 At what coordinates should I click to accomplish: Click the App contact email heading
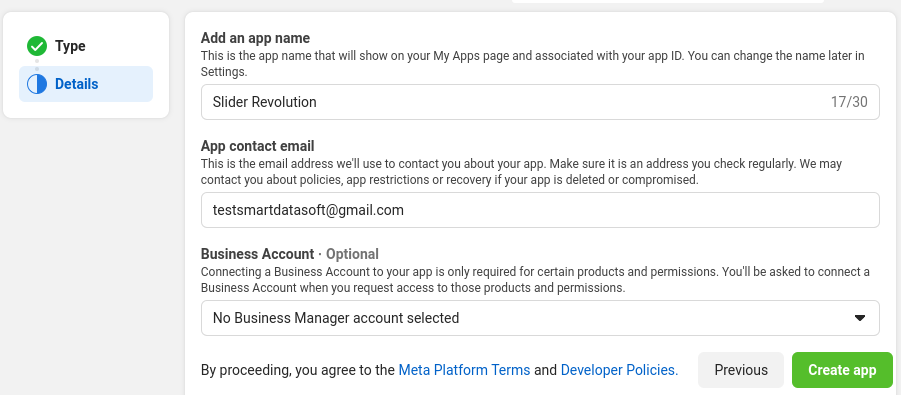tap(257, 146)
